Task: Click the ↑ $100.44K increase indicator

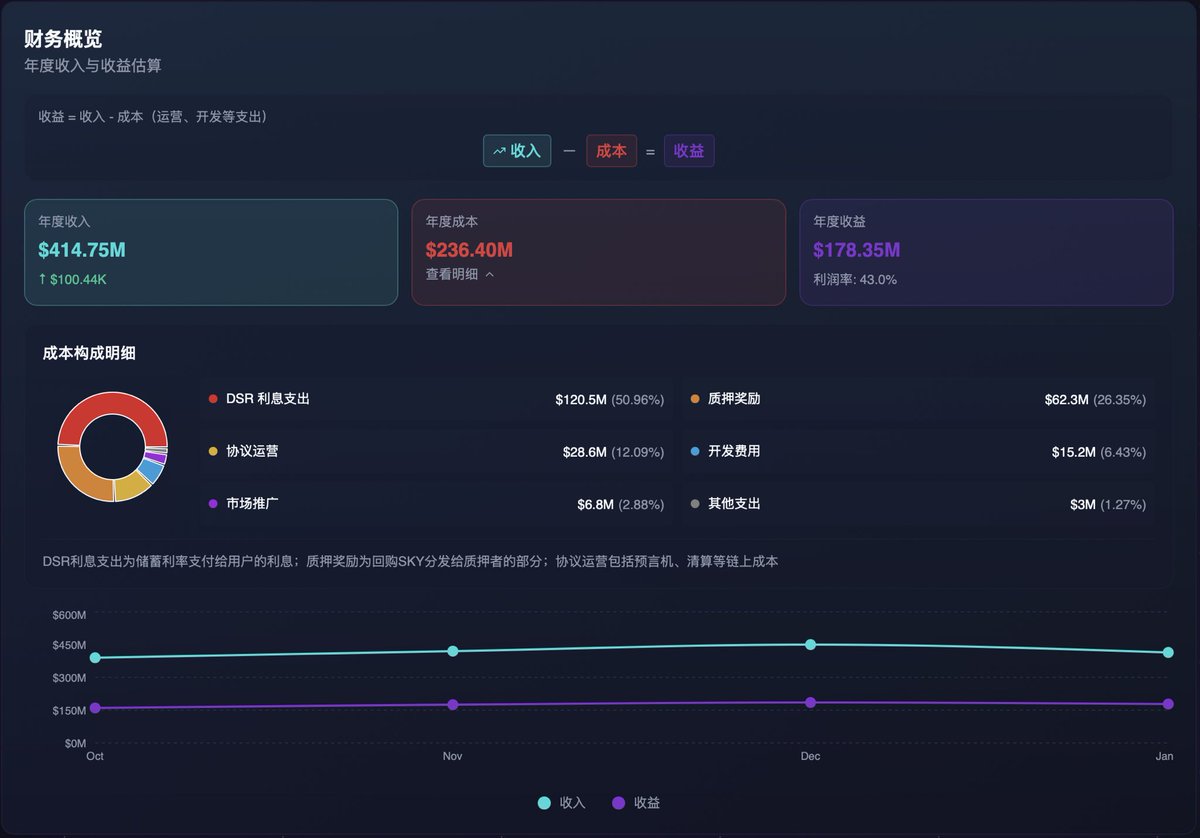Action: click(x=72, y=279)
